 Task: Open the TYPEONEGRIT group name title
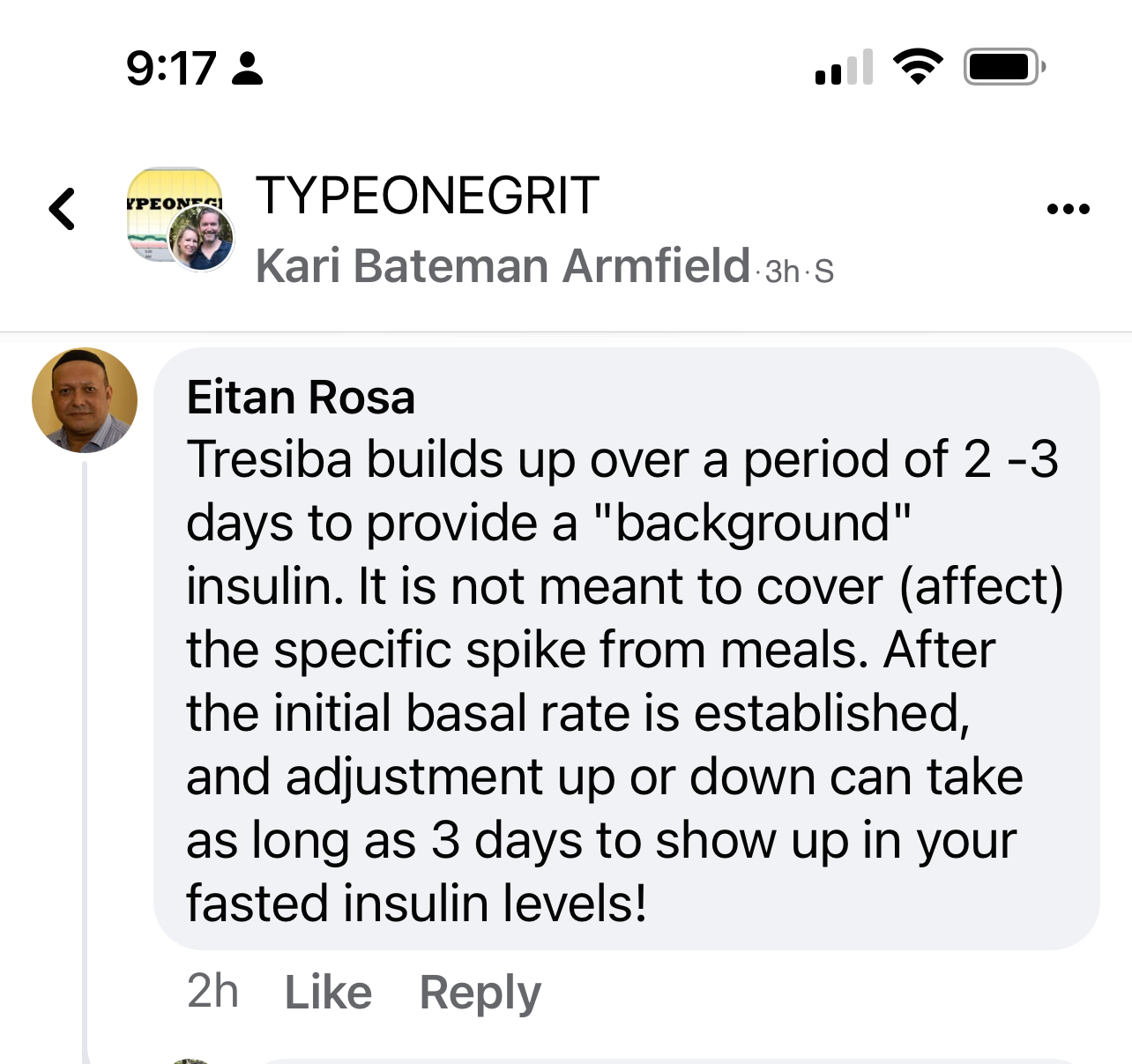coord(428,196)
